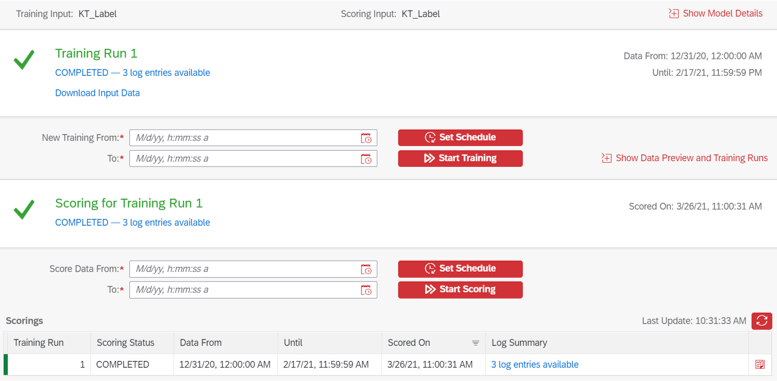
Task: Open log details icon in scoring row
Action: (759, 365)
